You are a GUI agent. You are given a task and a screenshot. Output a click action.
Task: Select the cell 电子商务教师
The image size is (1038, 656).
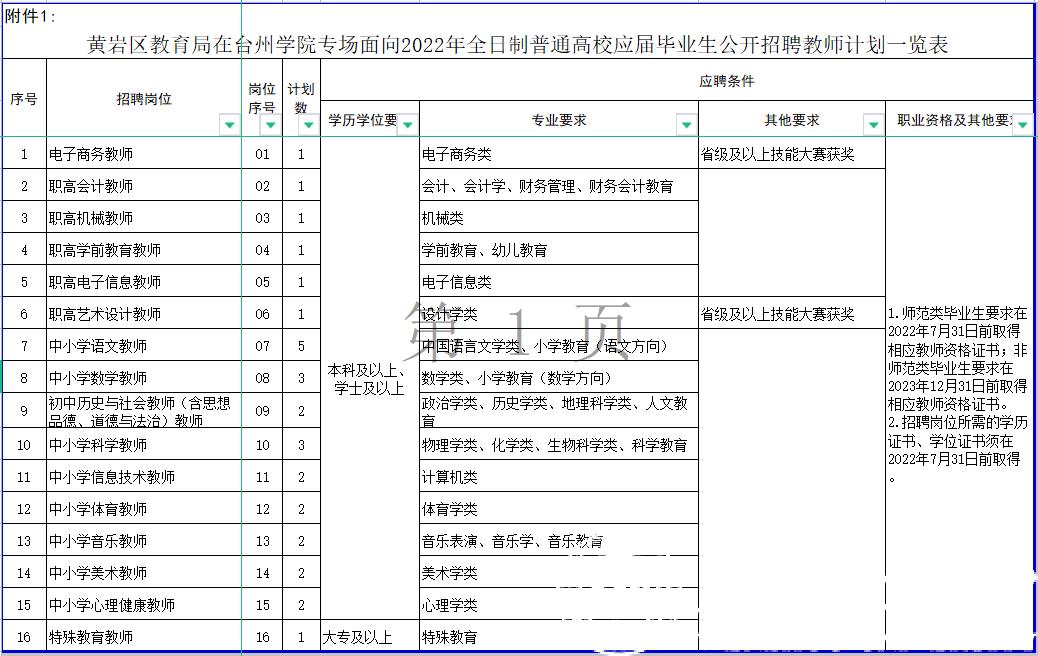[144, 154]
